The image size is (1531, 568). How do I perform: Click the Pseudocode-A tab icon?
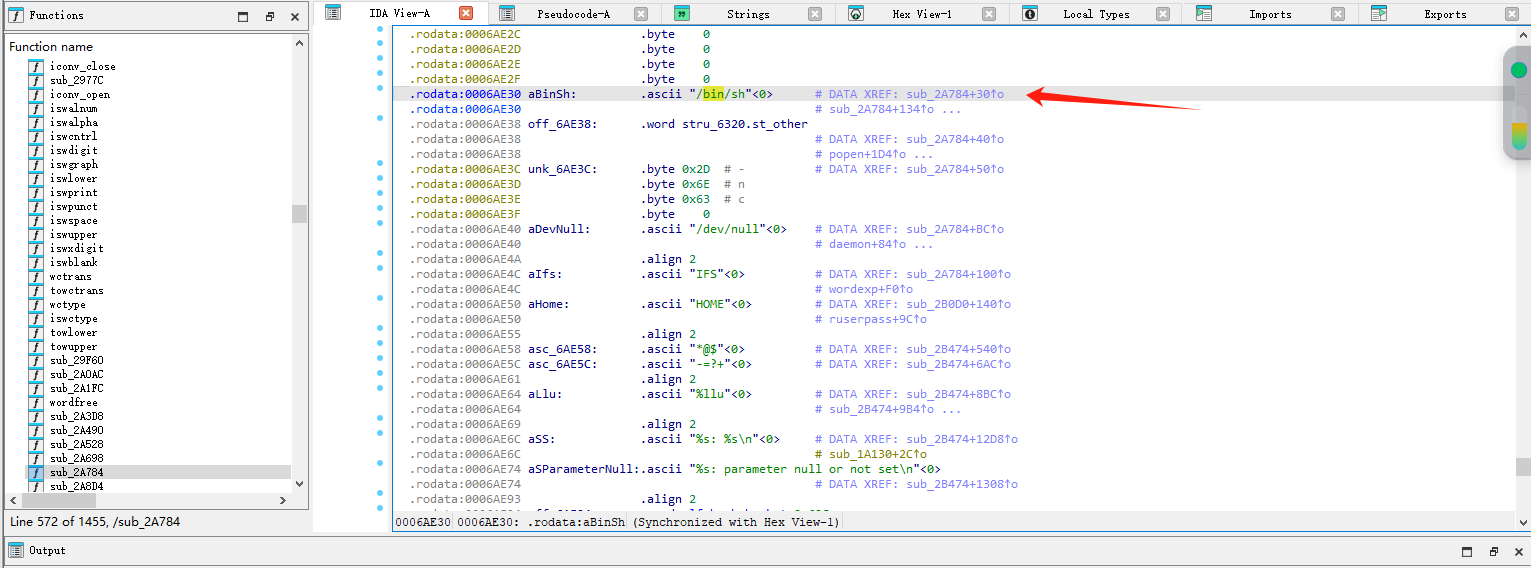507,14
